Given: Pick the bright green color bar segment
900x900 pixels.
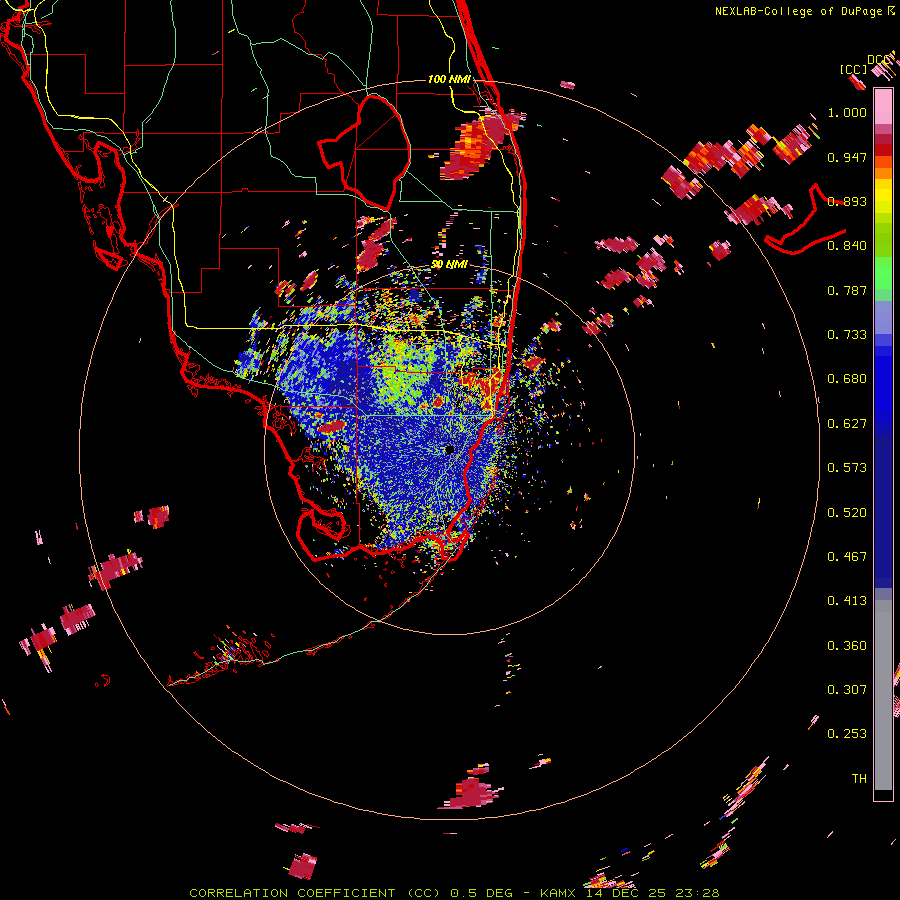Looking at the screenshot, I should [x=883, y=273].
